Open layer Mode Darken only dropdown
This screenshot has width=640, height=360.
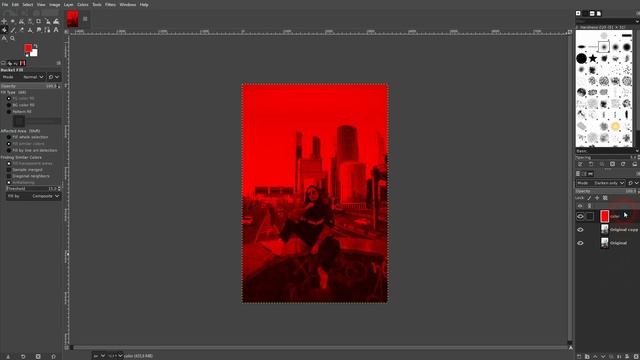click(601, 183)
